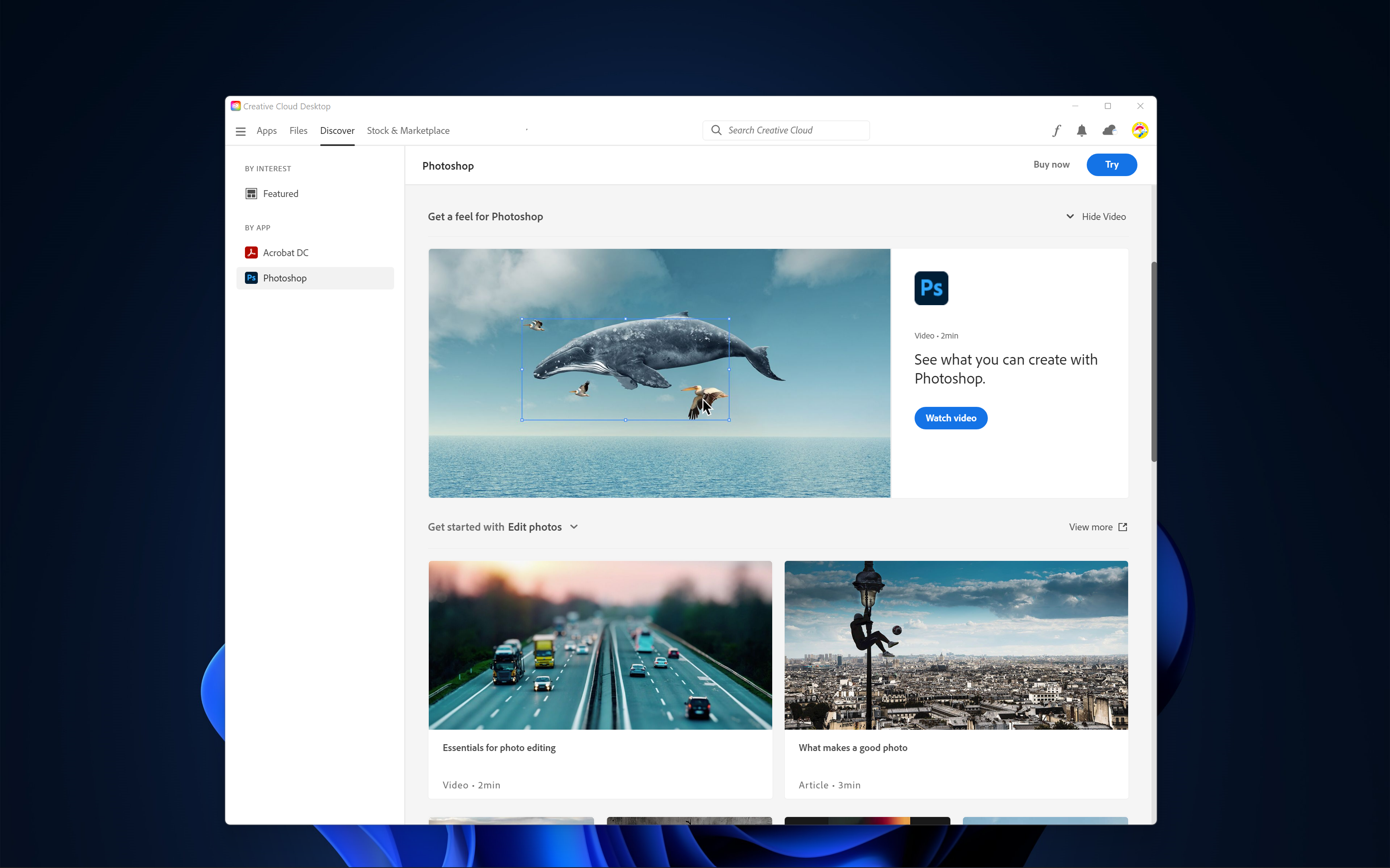Check cloud sync status
Screen dimensions: 1390x868
point(1109,130)
